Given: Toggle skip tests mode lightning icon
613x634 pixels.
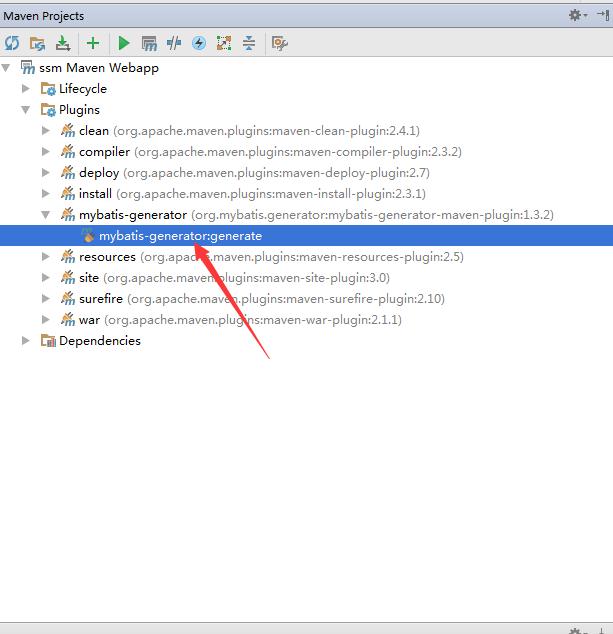Looking at the screenshot, I should (x=199, y=43).
